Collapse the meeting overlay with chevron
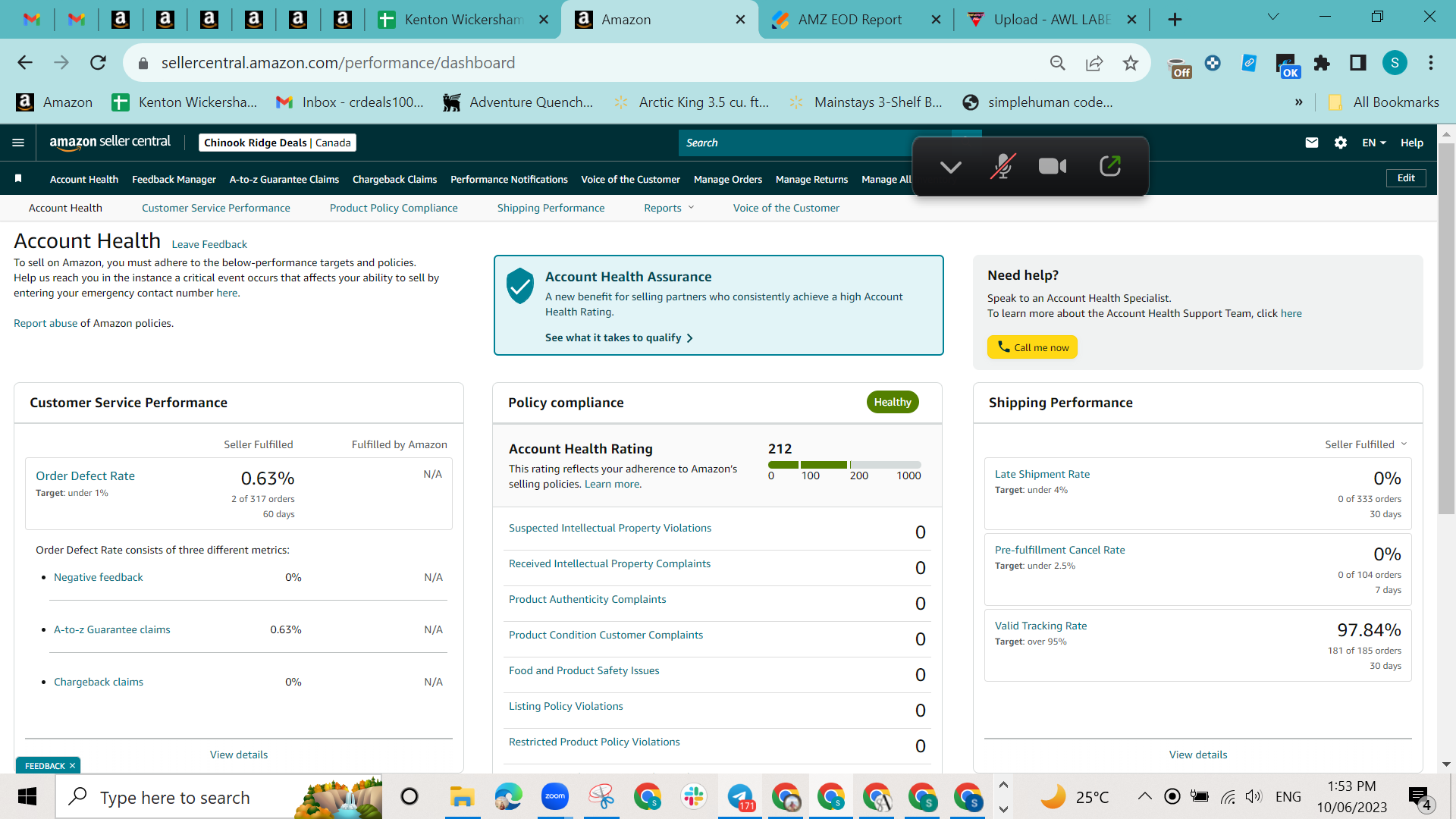 (951, 167)
